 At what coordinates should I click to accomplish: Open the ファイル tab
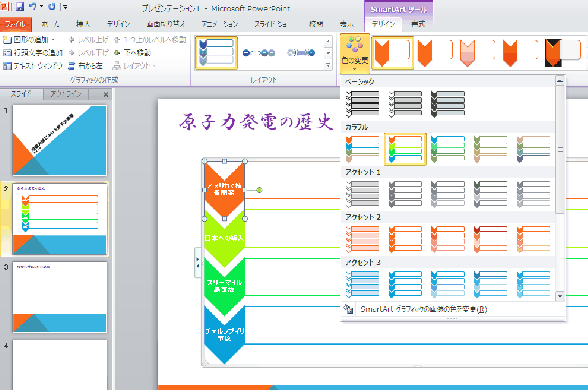click(x=15, y=24)
